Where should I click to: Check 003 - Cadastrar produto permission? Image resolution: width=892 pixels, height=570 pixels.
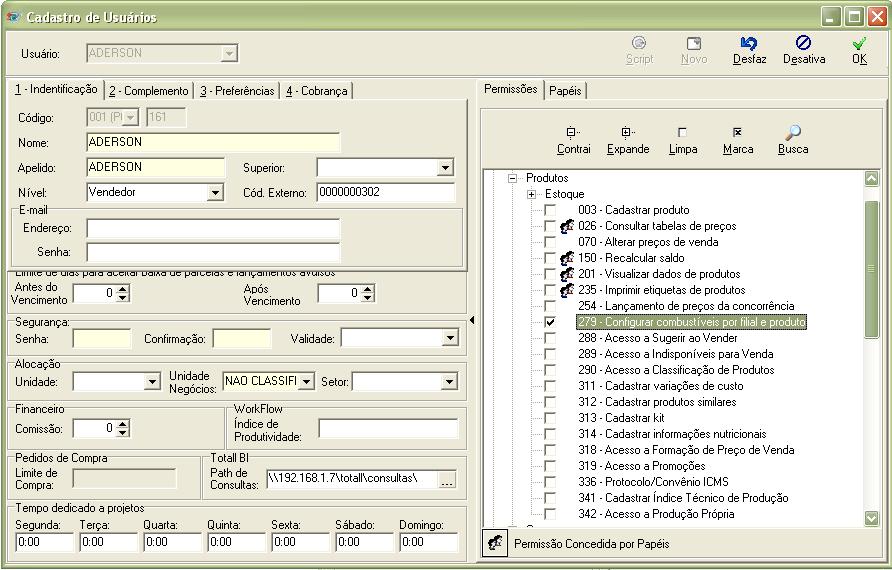[x=550, y=210]
